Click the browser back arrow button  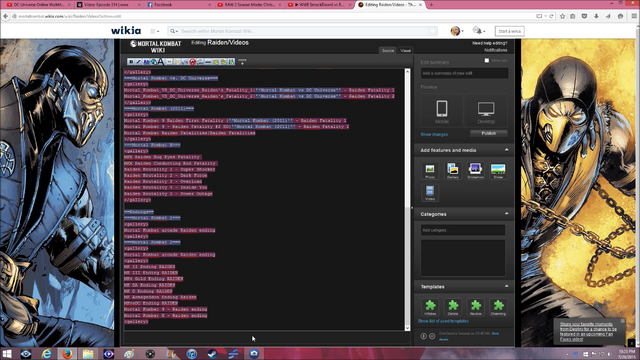pos(5,16)
